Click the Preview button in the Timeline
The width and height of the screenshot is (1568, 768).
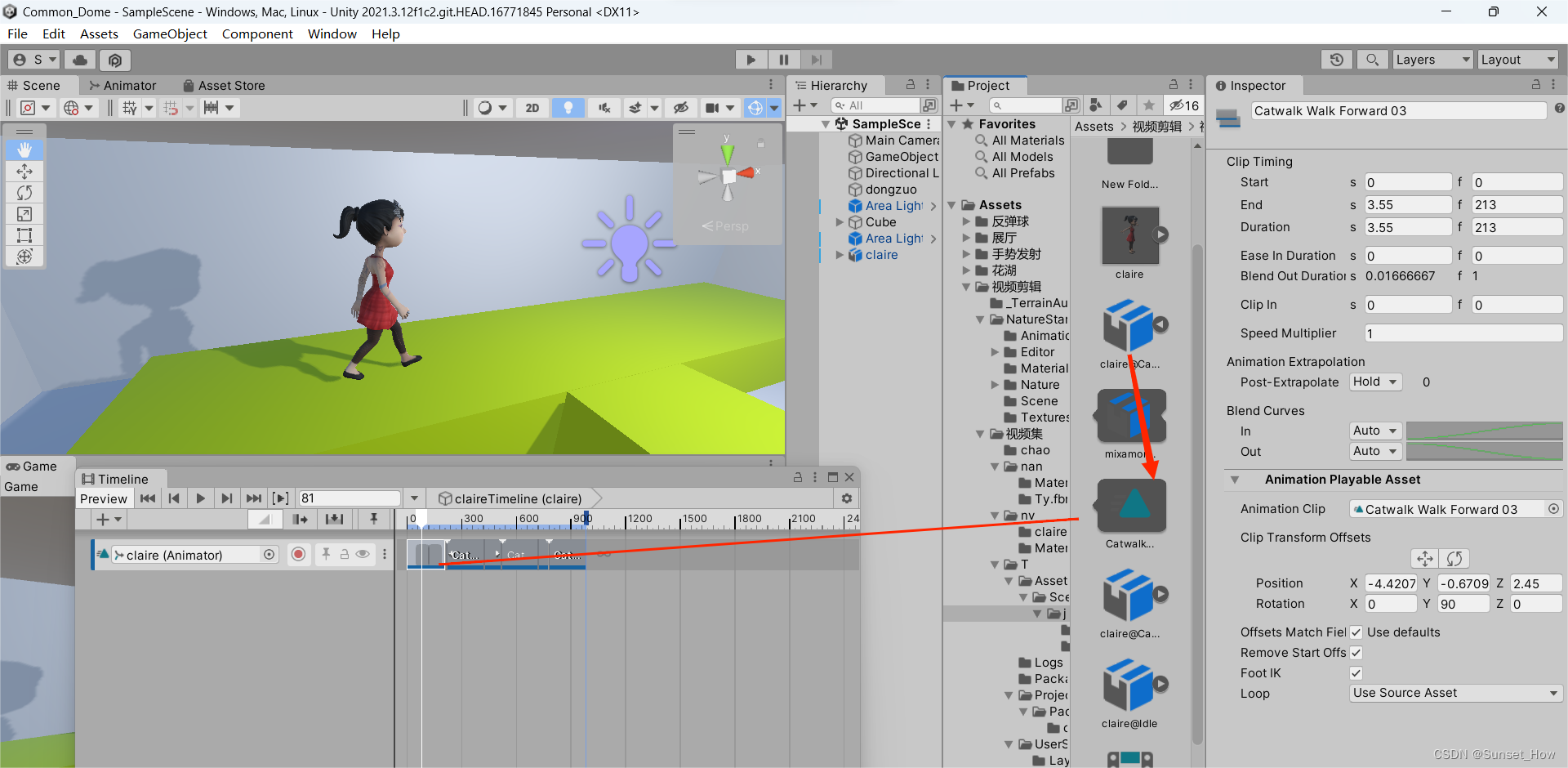tap(104, 498)
